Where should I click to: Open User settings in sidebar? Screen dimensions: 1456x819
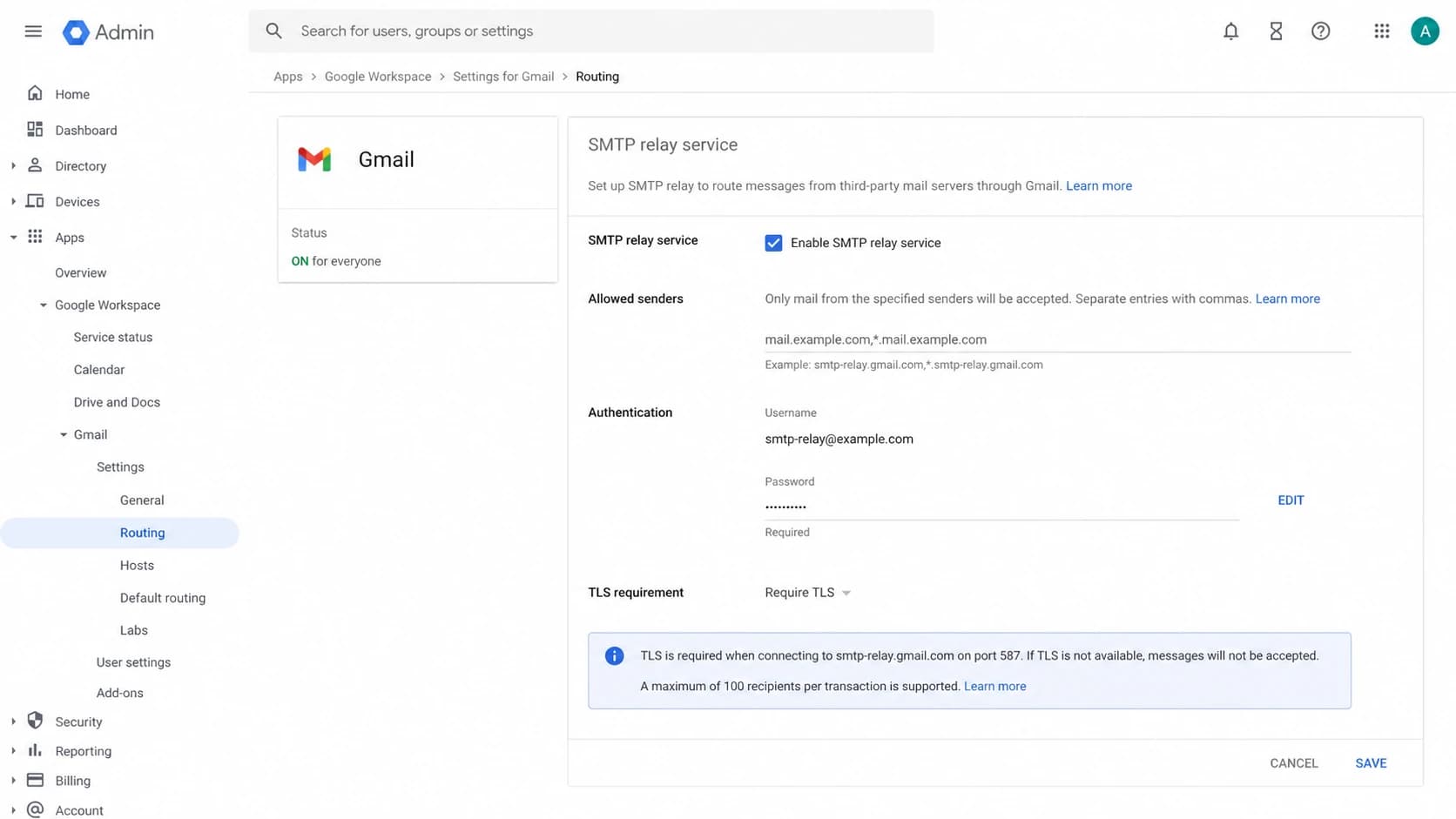click(x=133, y=662)
